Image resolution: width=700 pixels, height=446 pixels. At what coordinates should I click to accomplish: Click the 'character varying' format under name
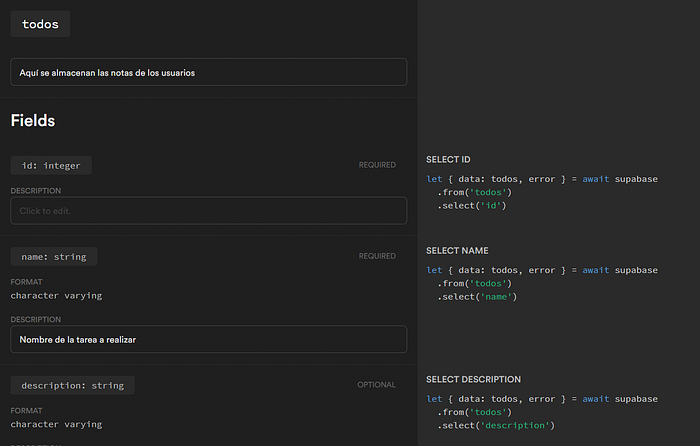(56, 296)
